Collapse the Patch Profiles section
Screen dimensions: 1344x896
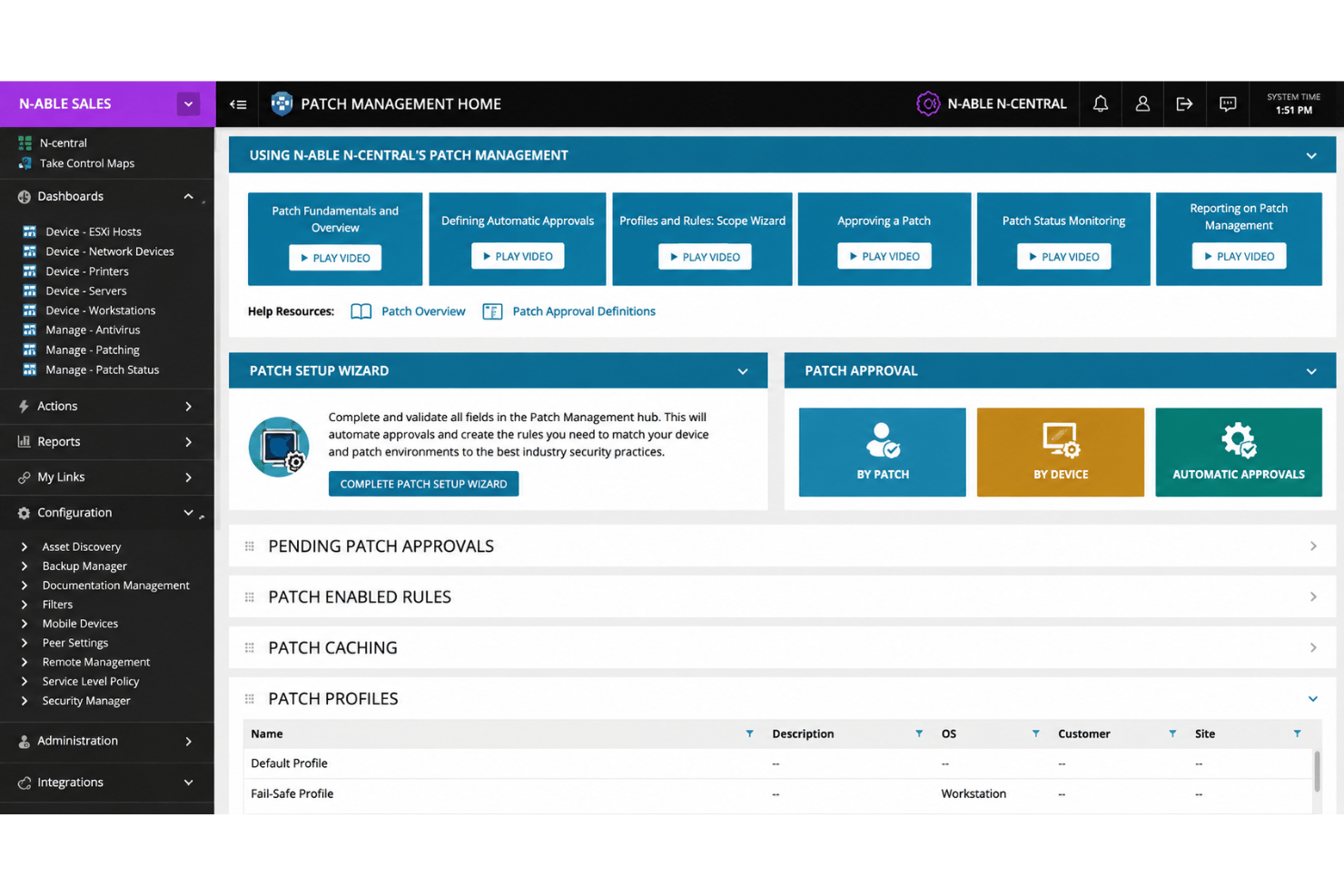(1312, 699)
